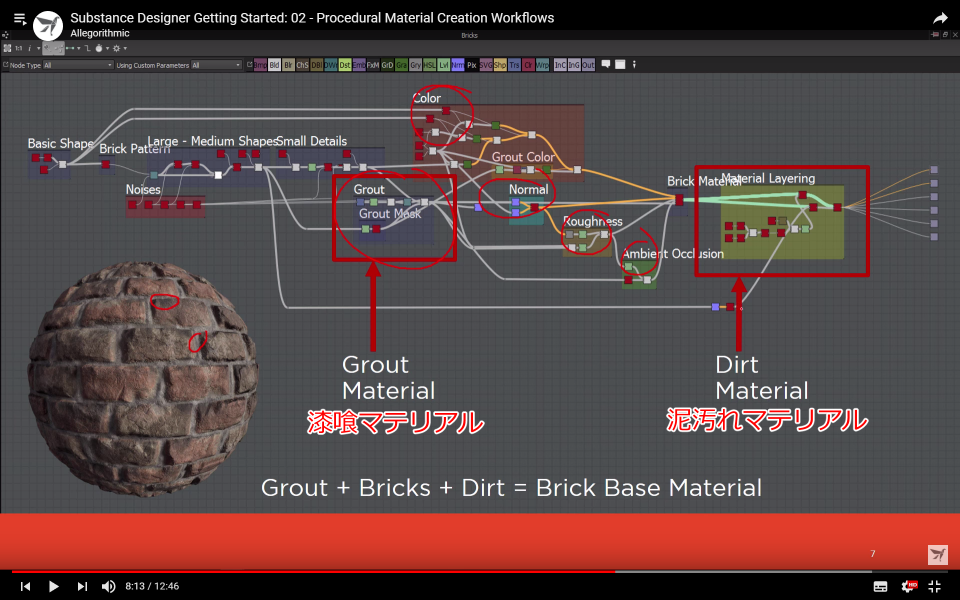Add a Grayscale Conversion (Gry) node
The height and width of the screenshot is (600, 960).
(415, 65)
